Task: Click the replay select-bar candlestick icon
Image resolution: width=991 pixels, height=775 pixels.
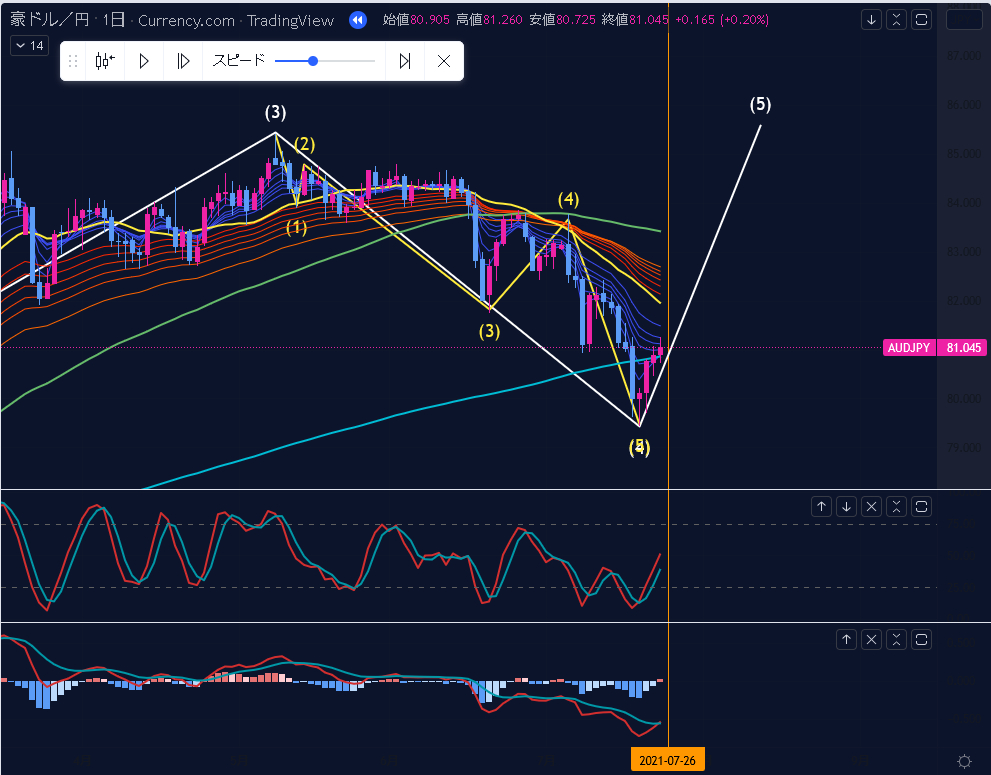Action: click(105, 61)
